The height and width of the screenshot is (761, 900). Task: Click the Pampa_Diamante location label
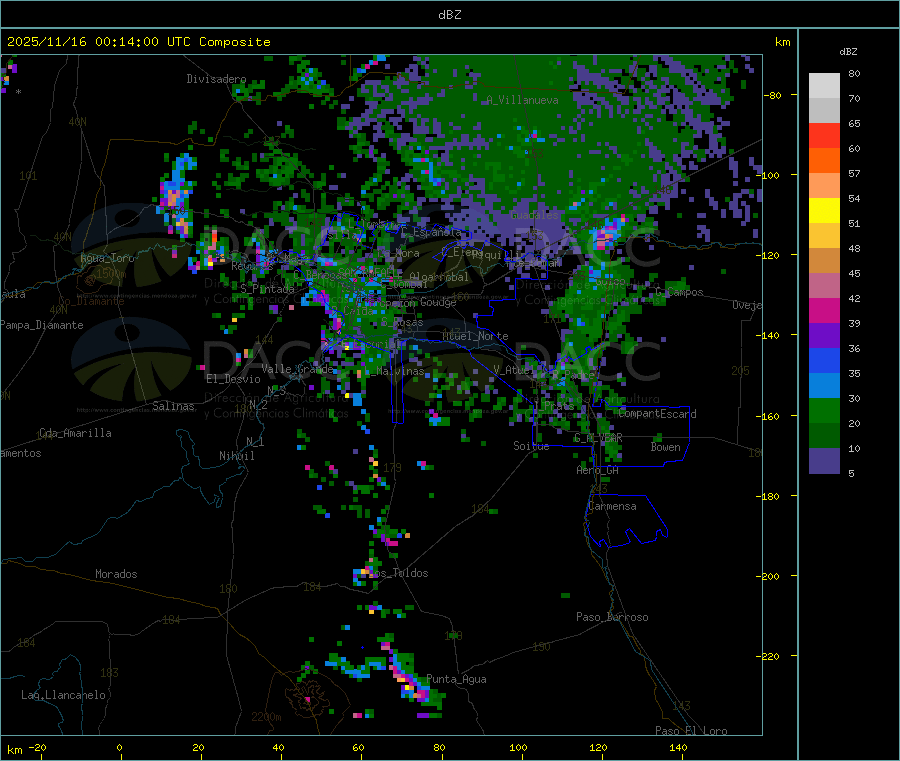[x=42, y=325]
